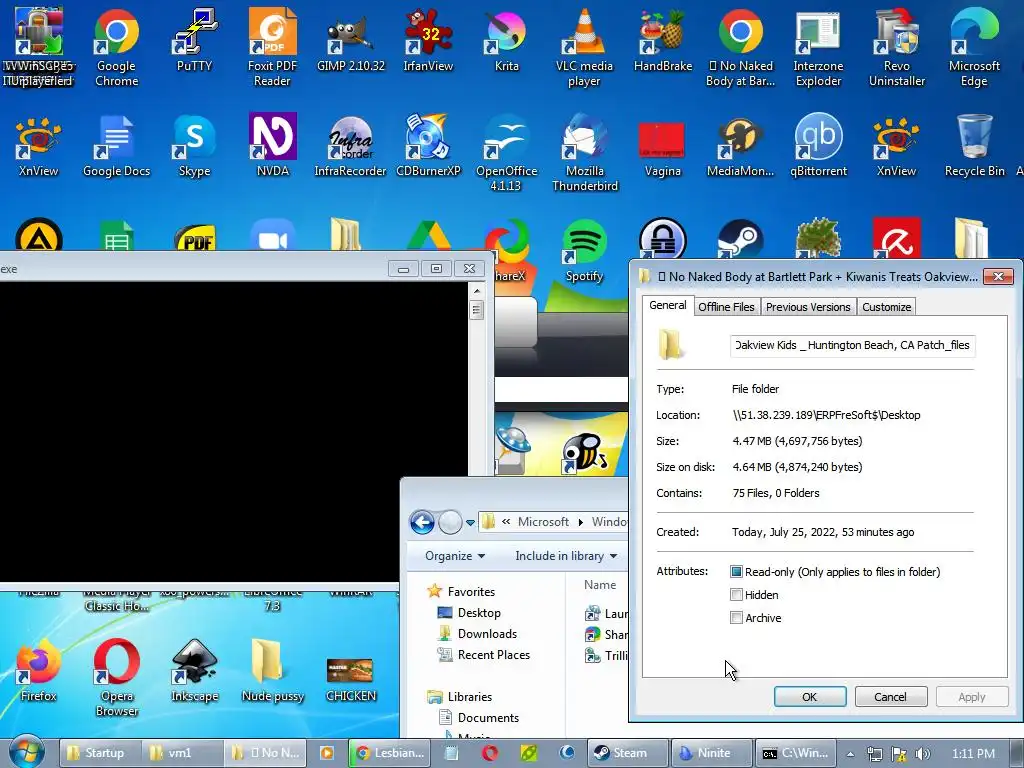The image size is (1024, 768).
Task: Open Explorer recent locations dropdown arrow
Action: click(470, 522)
